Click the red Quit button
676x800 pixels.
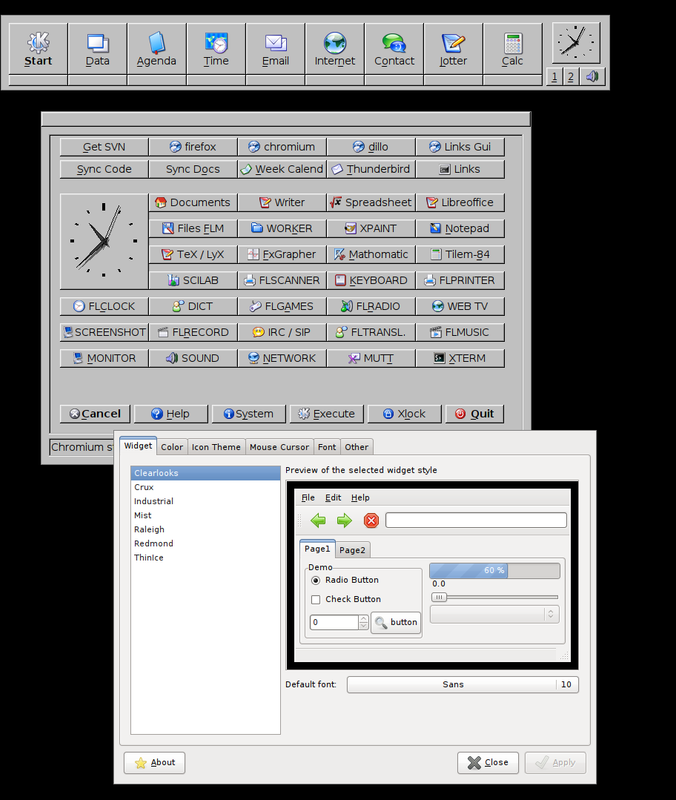click(x=474, y=414)
